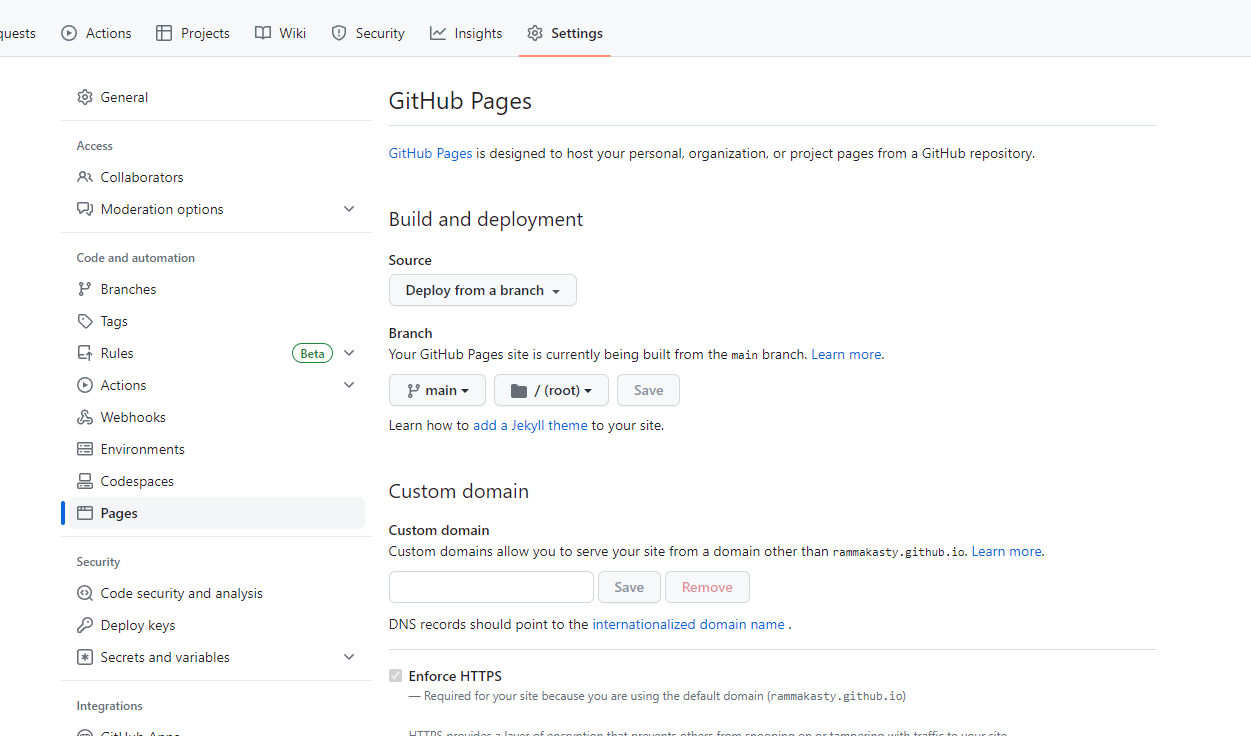
Task: Click the Rules icon in sidebar
Action: point(85,353)
